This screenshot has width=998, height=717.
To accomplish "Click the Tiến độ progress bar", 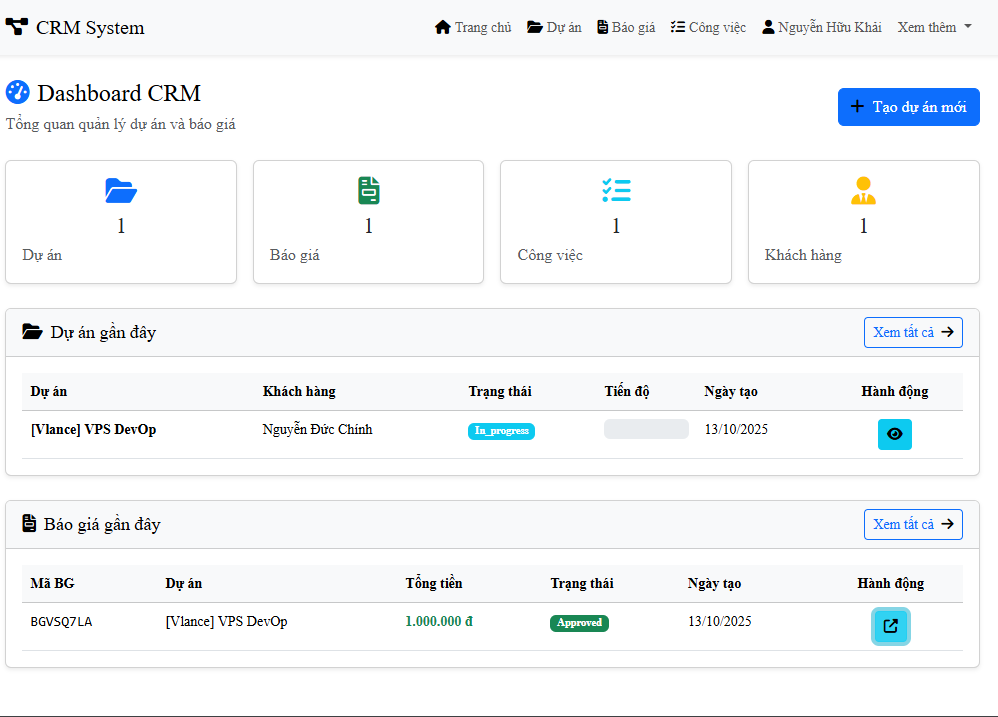I will tap(644, 428).
